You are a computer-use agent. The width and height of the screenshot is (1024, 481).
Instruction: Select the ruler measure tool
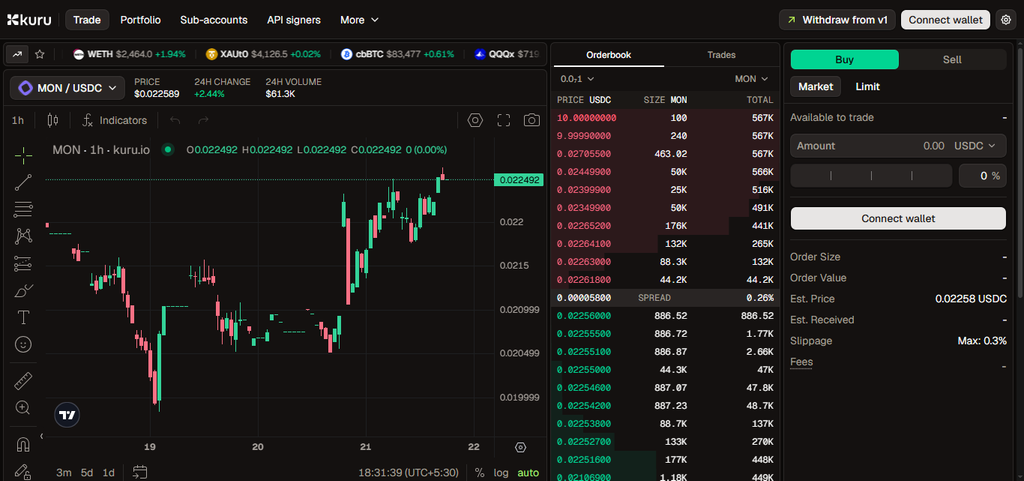click(24, 380)
